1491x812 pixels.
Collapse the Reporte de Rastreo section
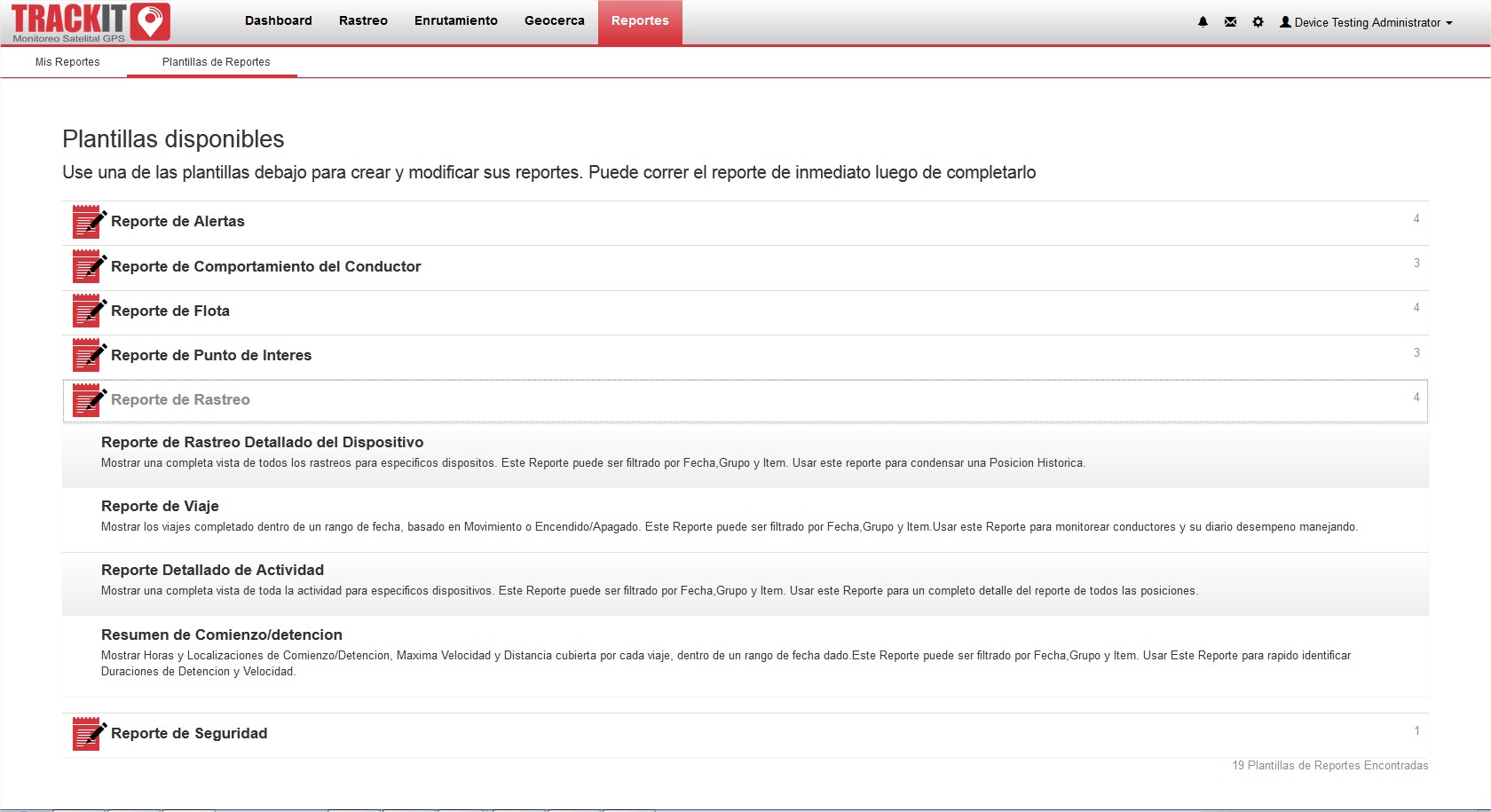pyautogui.click(x=180, y=400)
